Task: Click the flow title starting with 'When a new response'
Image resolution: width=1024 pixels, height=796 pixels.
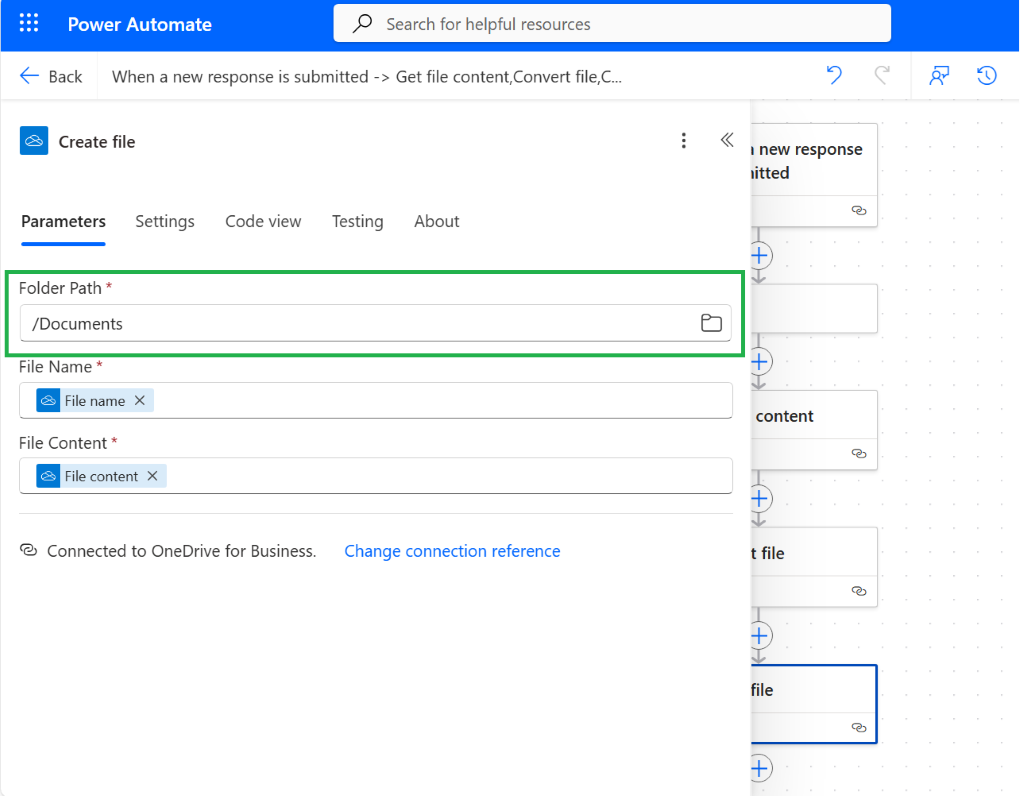Action: [x=366, y=76]
